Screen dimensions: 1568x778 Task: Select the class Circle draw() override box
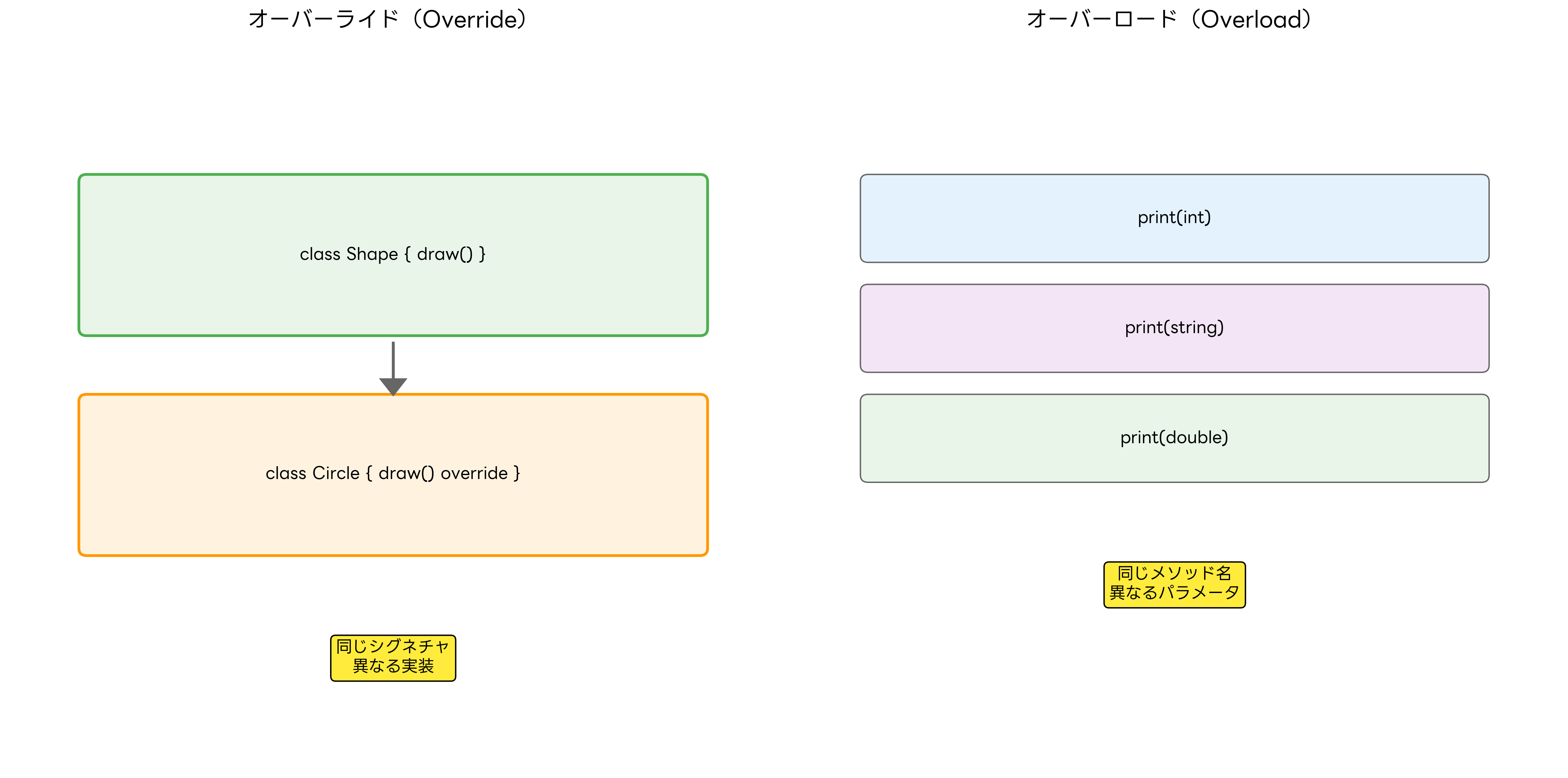(x=393, y=474)
